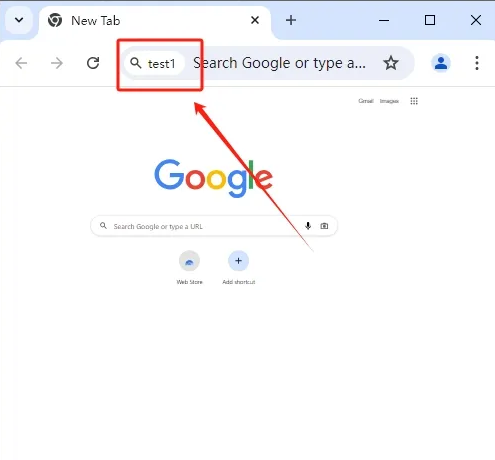Viewport: 495px width, 460px height.
Task: Click the test1 search engine chip
Action: tap(154, 63)
